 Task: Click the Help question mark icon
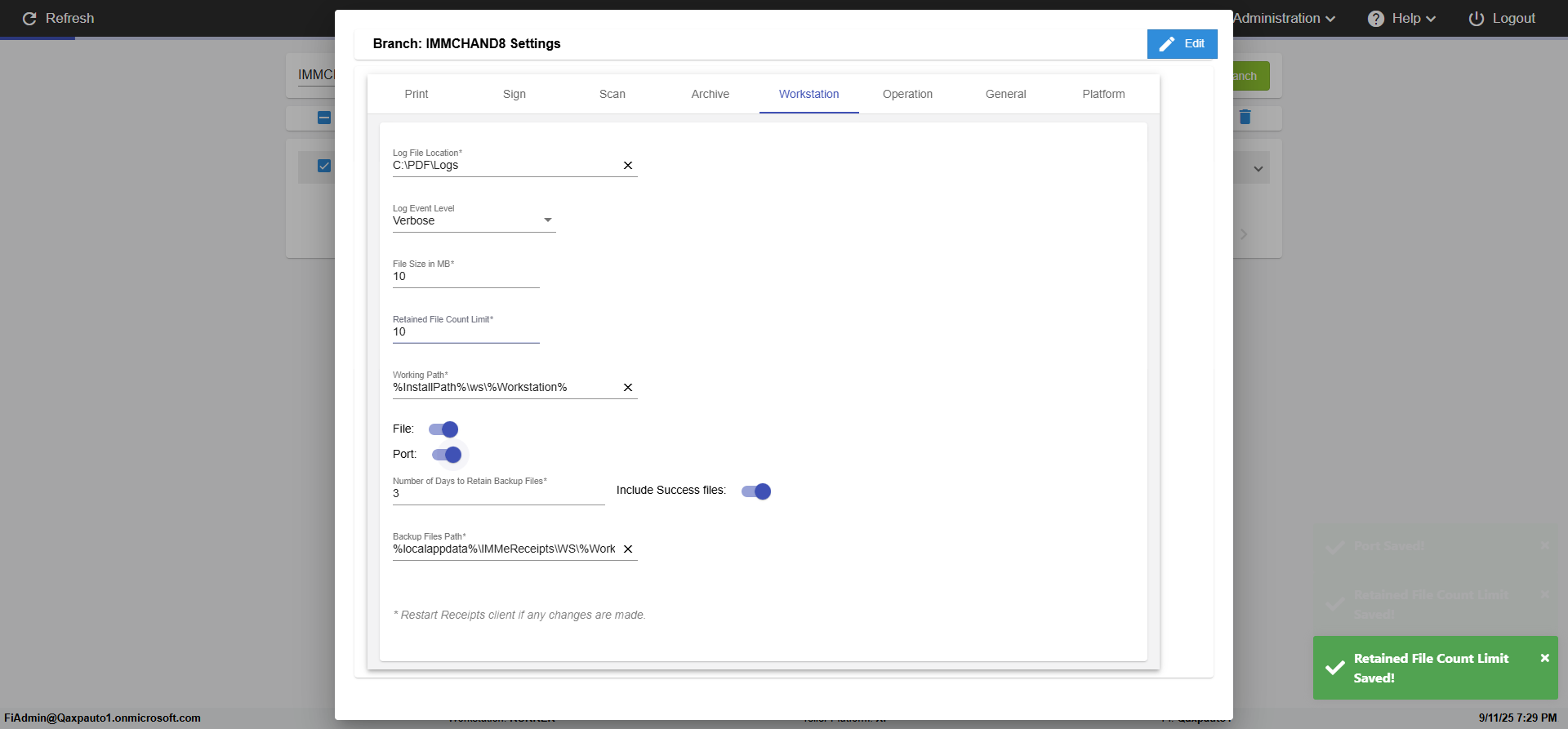pos(1376,18)
